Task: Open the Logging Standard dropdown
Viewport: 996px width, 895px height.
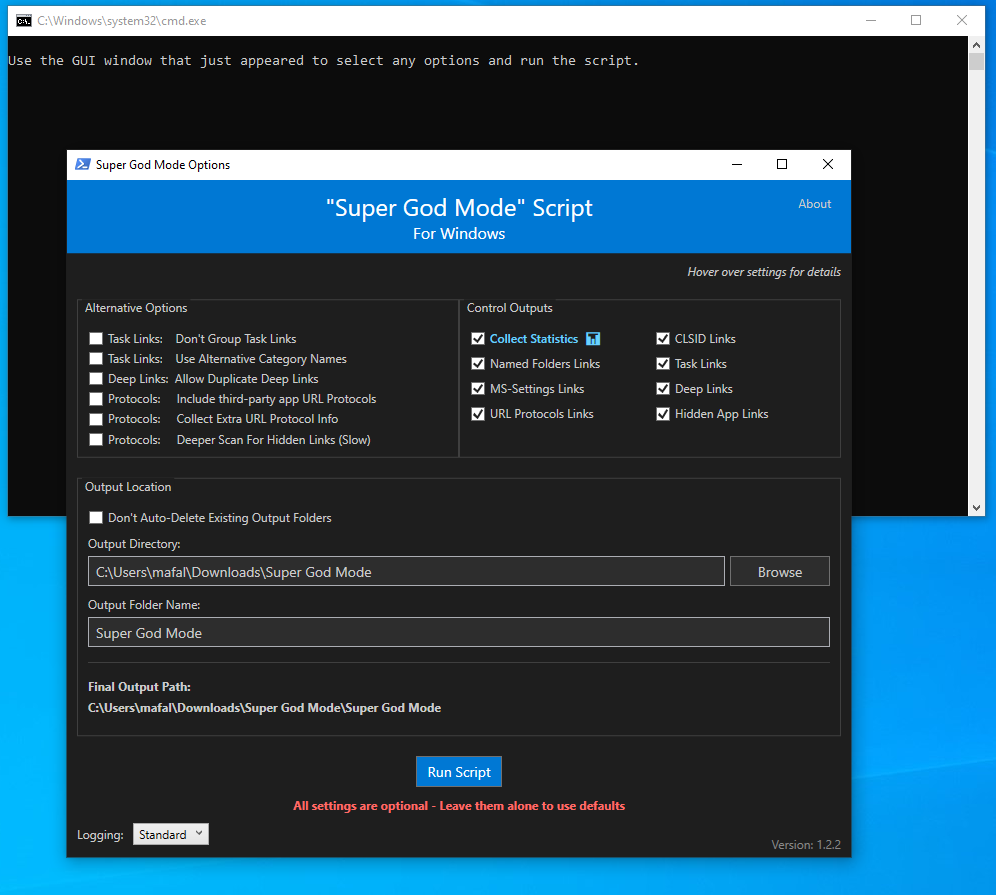Action: click(170, 834)
